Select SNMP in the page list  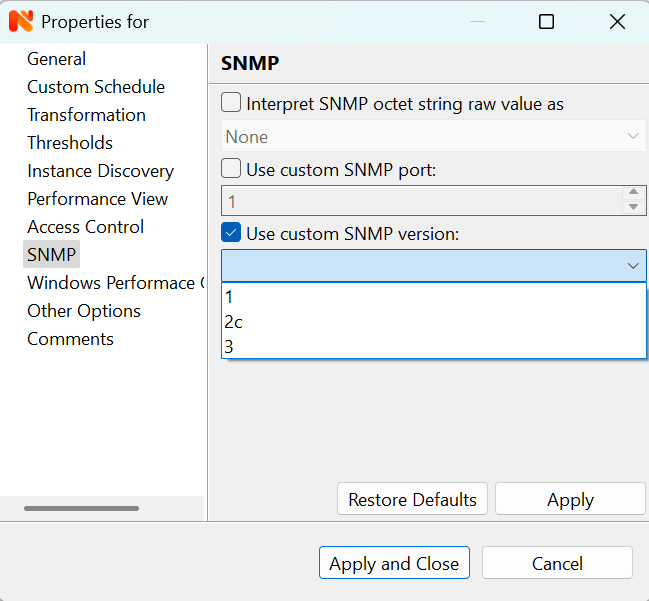click(51, 255)
